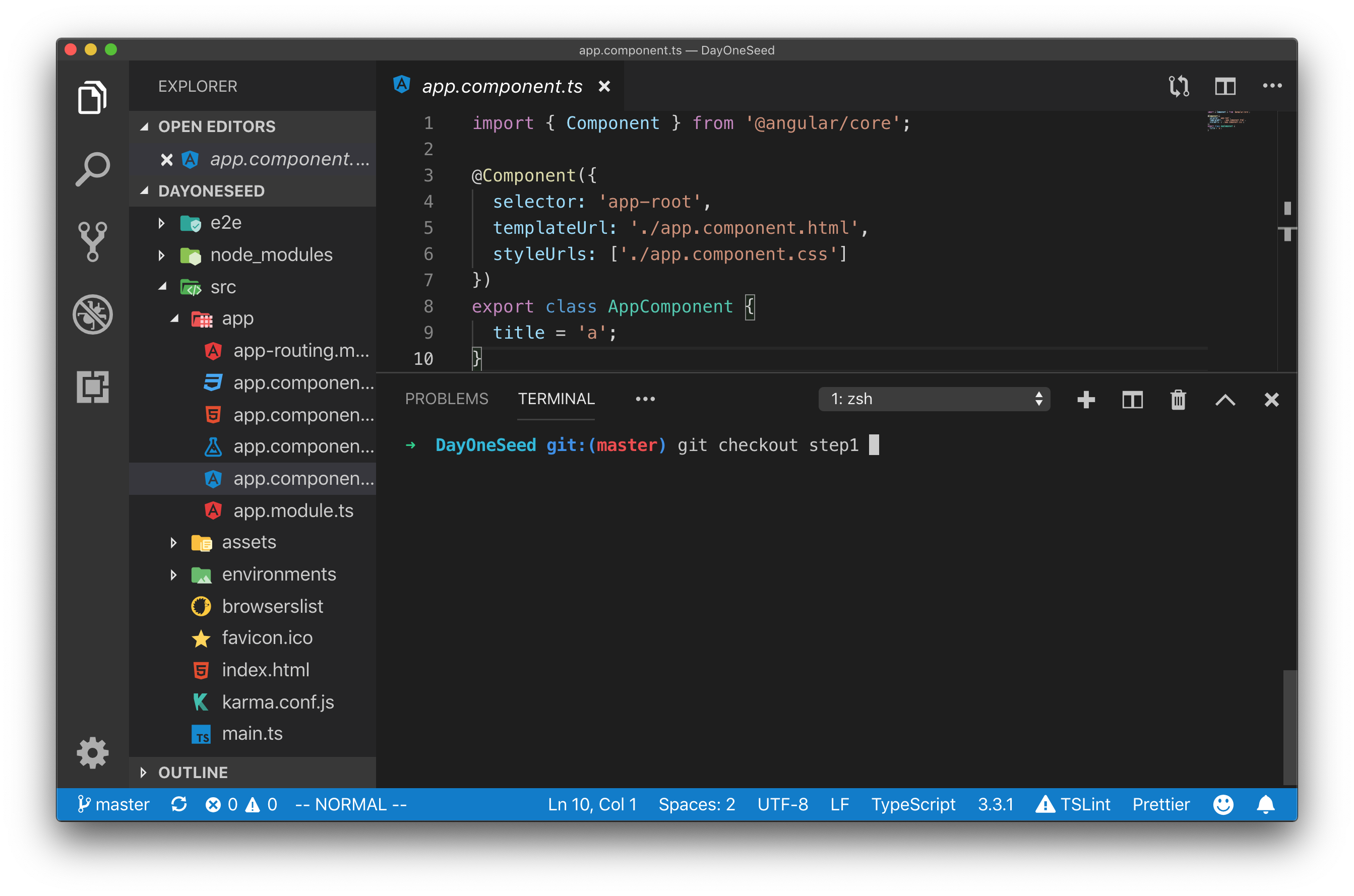Open the terminal selector dropdown 1: zsh
Viewport: 1354px width, 896px height.
pyautogui.click(x=934, y=399)
